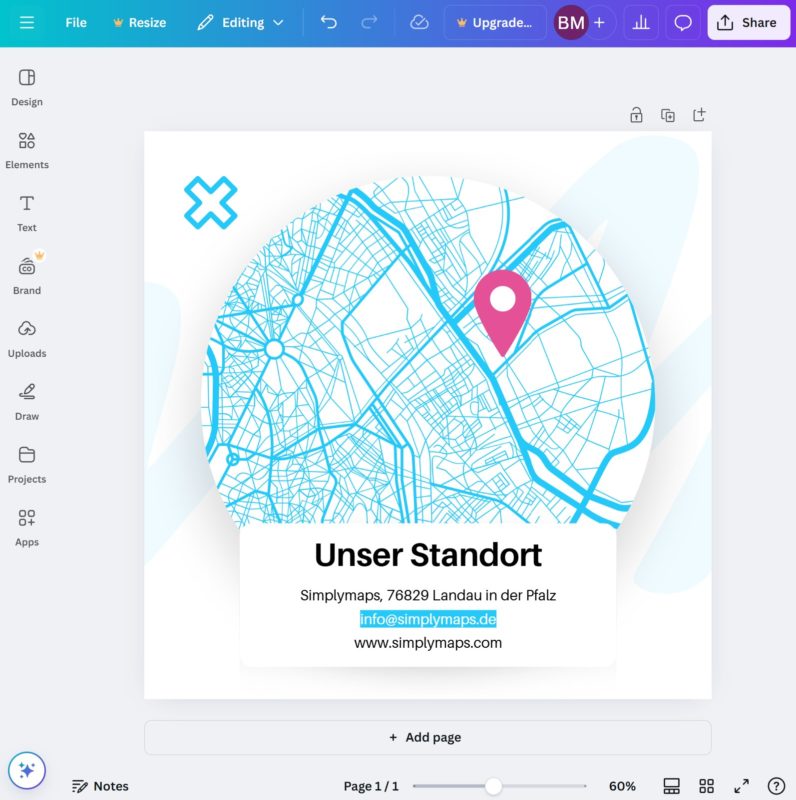Open the Elements sidebar panel
The image size is (796, 800).
[x=27, y=150]
